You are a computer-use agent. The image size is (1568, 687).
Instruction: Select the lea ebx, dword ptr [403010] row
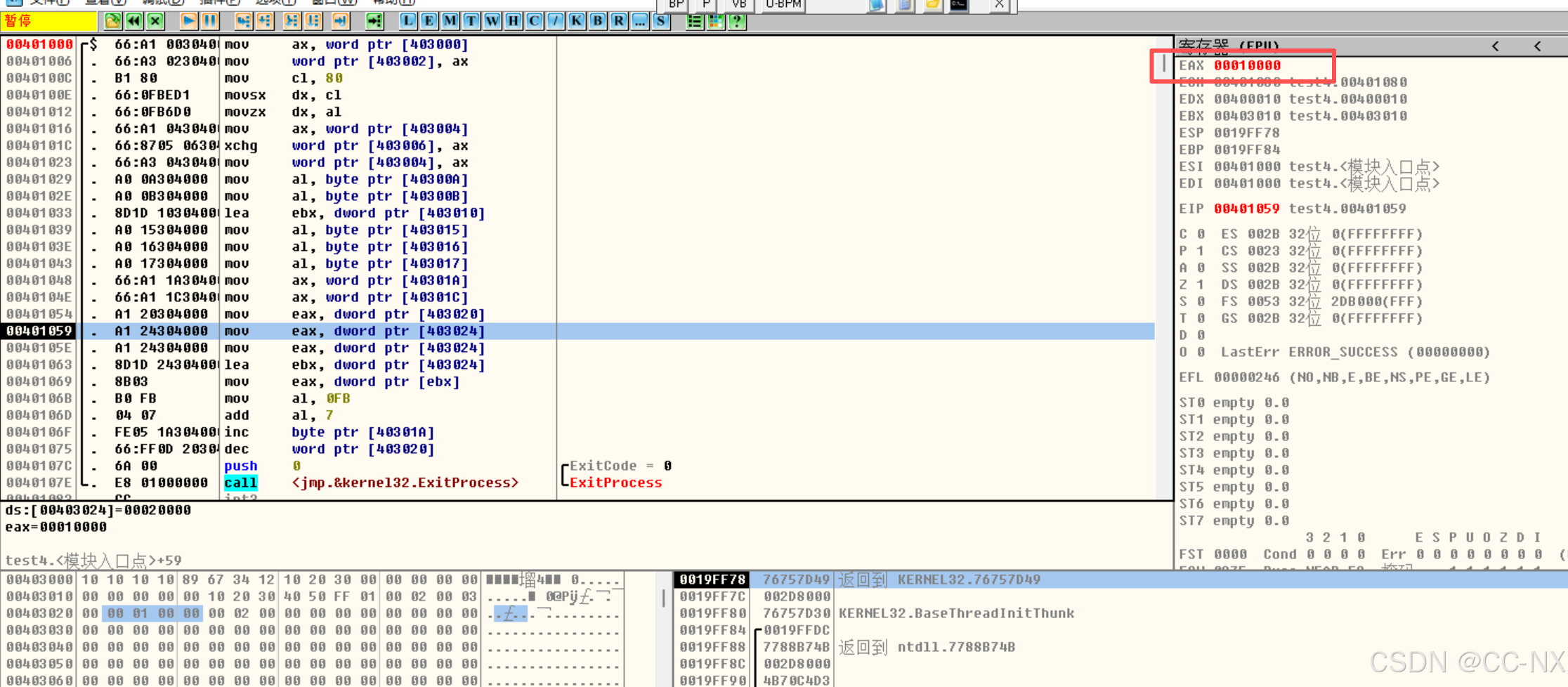[580, 213]
